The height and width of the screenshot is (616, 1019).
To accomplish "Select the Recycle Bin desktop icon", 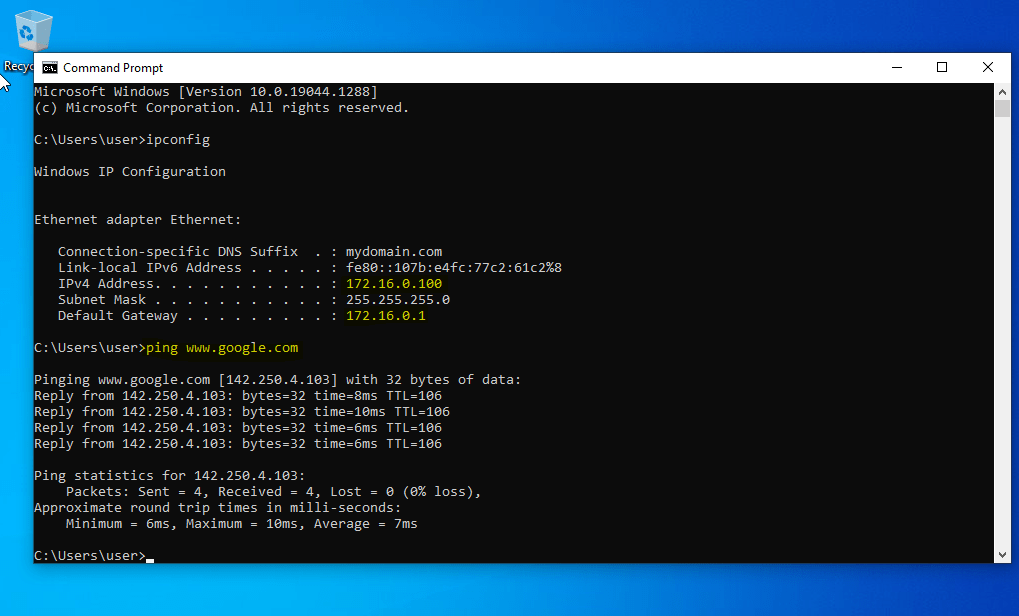I will pos(32,32).
